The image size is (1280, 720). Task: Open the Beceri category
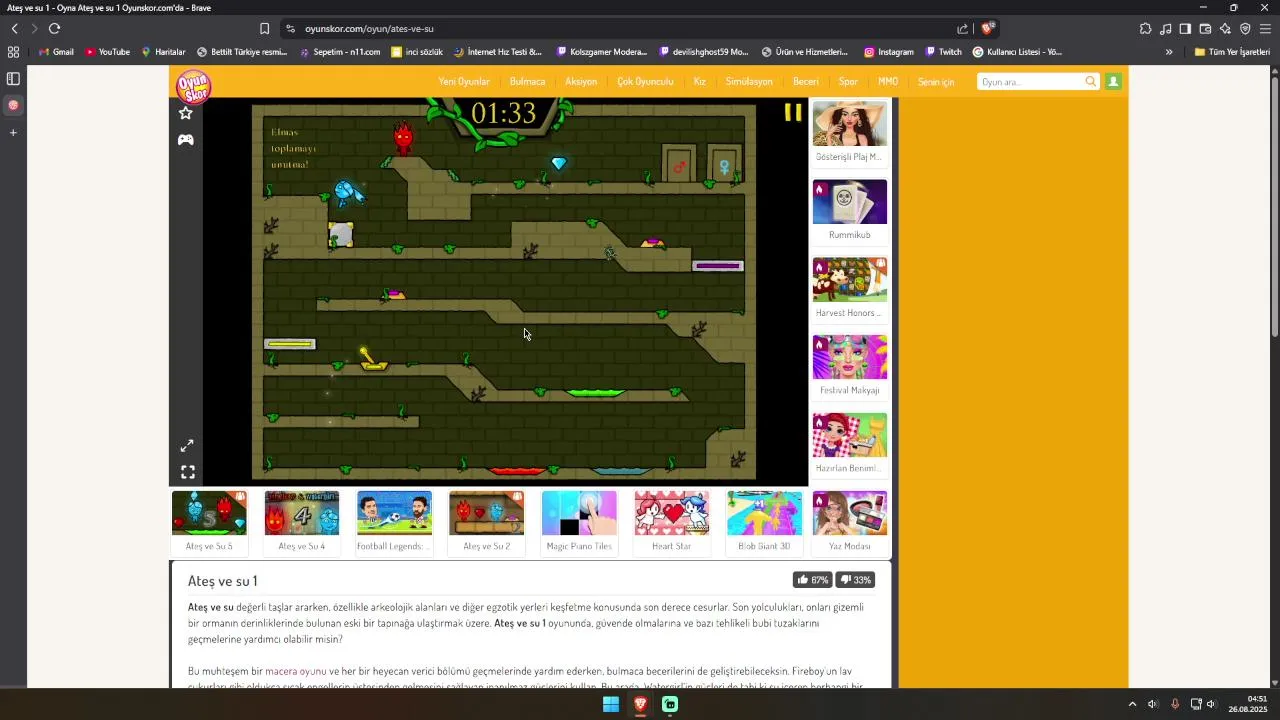tap(806, 82)
